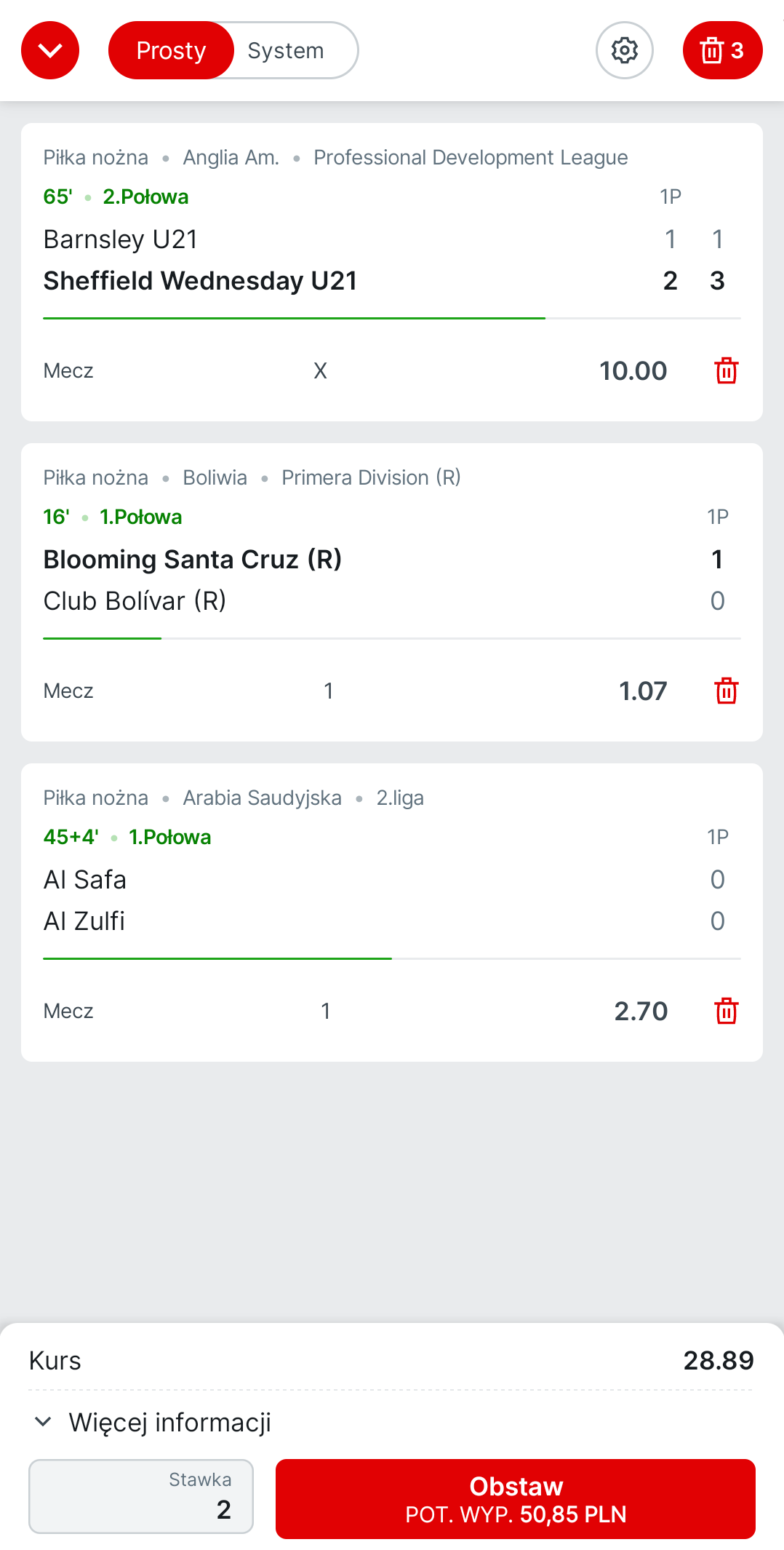Screen dimensions: 784x1550
Task: Switch to System bet type
Action: (286, 50)
